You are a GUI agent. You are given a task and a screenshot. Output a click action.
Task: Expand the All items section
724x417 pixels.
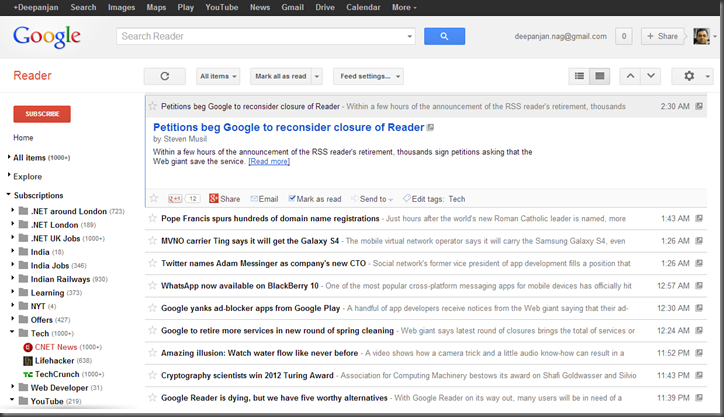tap(9, 157)
